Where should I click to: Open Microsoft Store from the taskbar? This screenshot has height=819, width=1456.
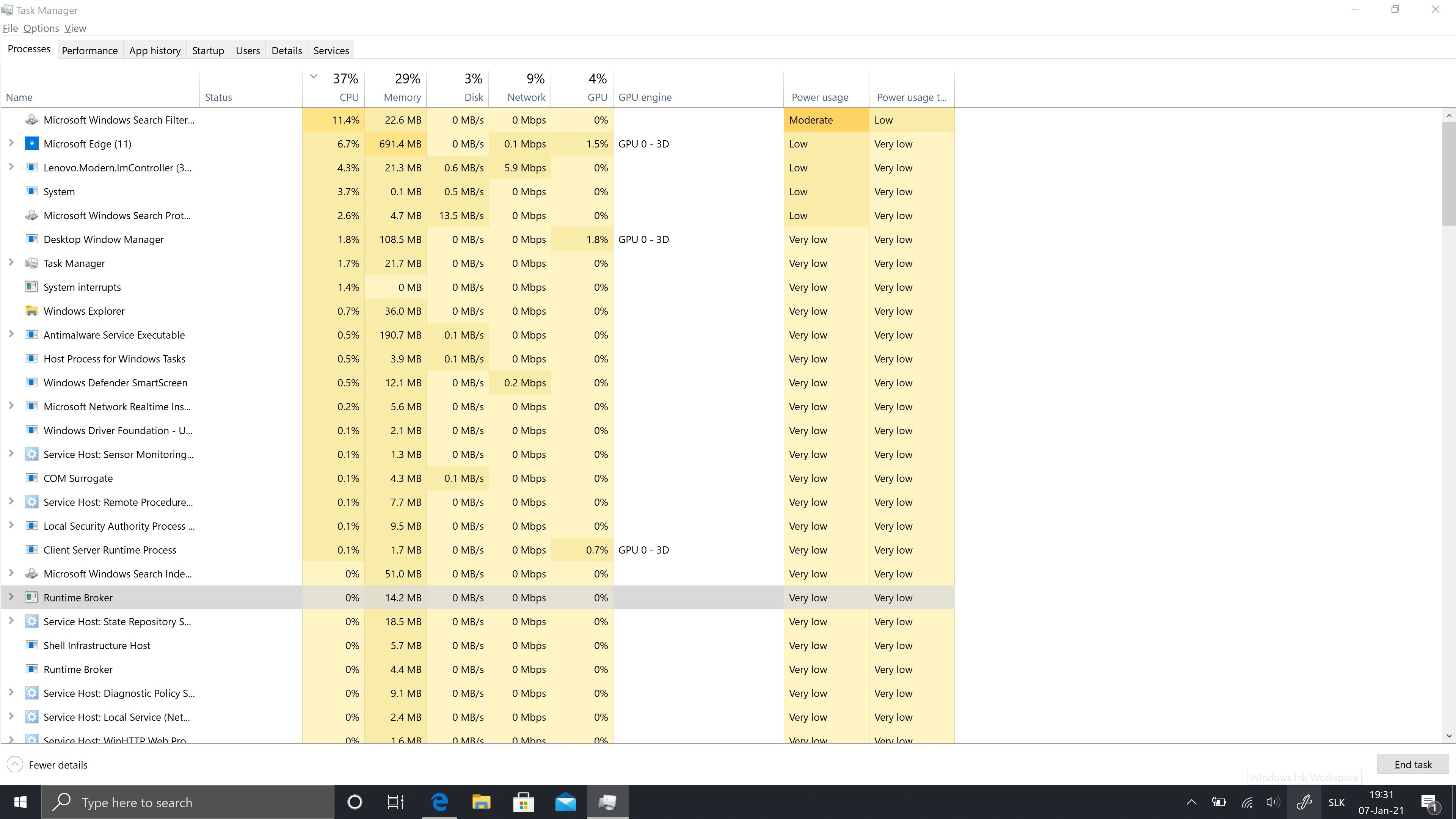tap(523, 802)
